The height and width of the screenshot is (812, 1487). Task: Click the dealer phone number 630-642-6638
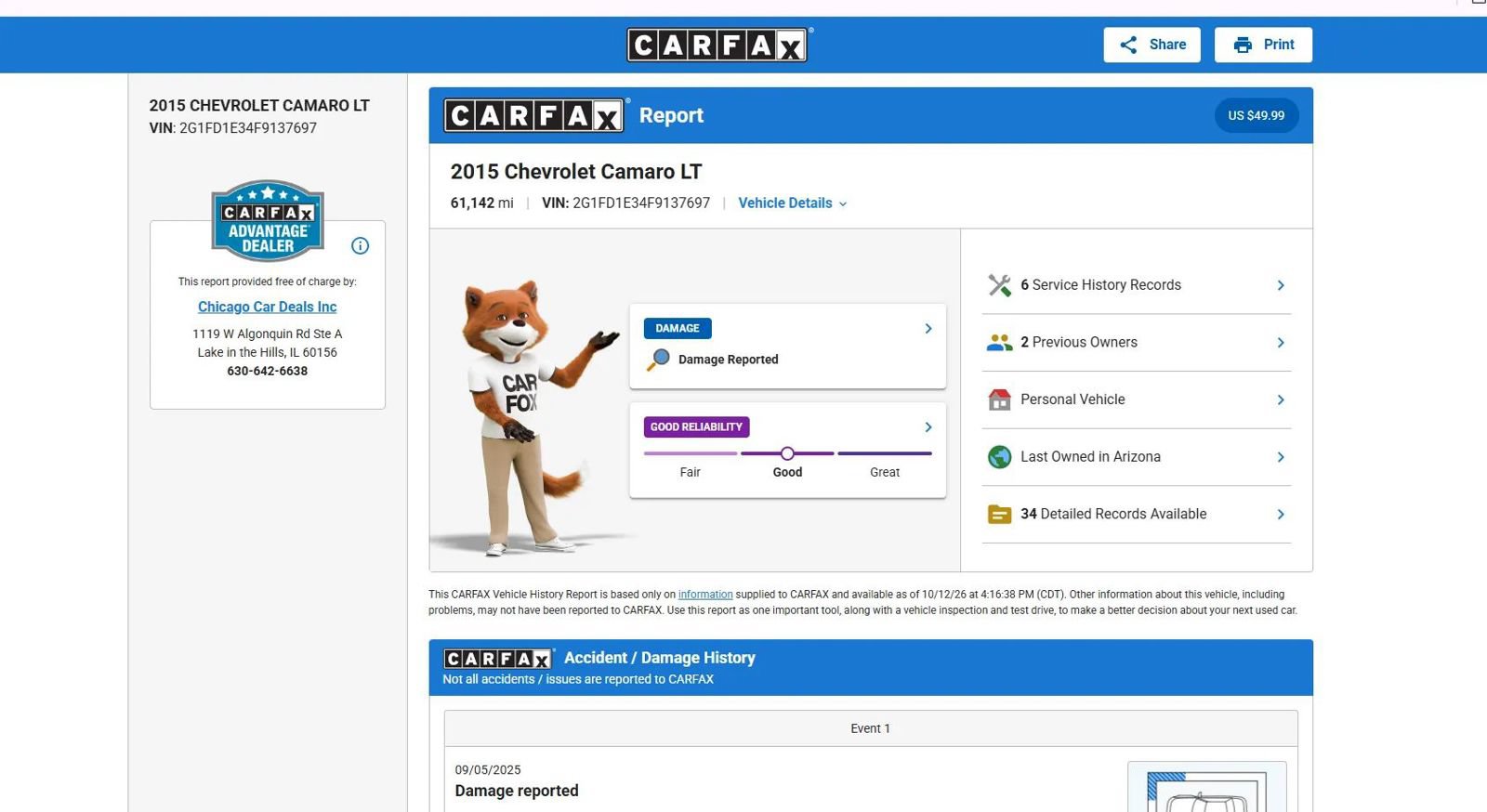pyautogui.click(x=268, y=371)
